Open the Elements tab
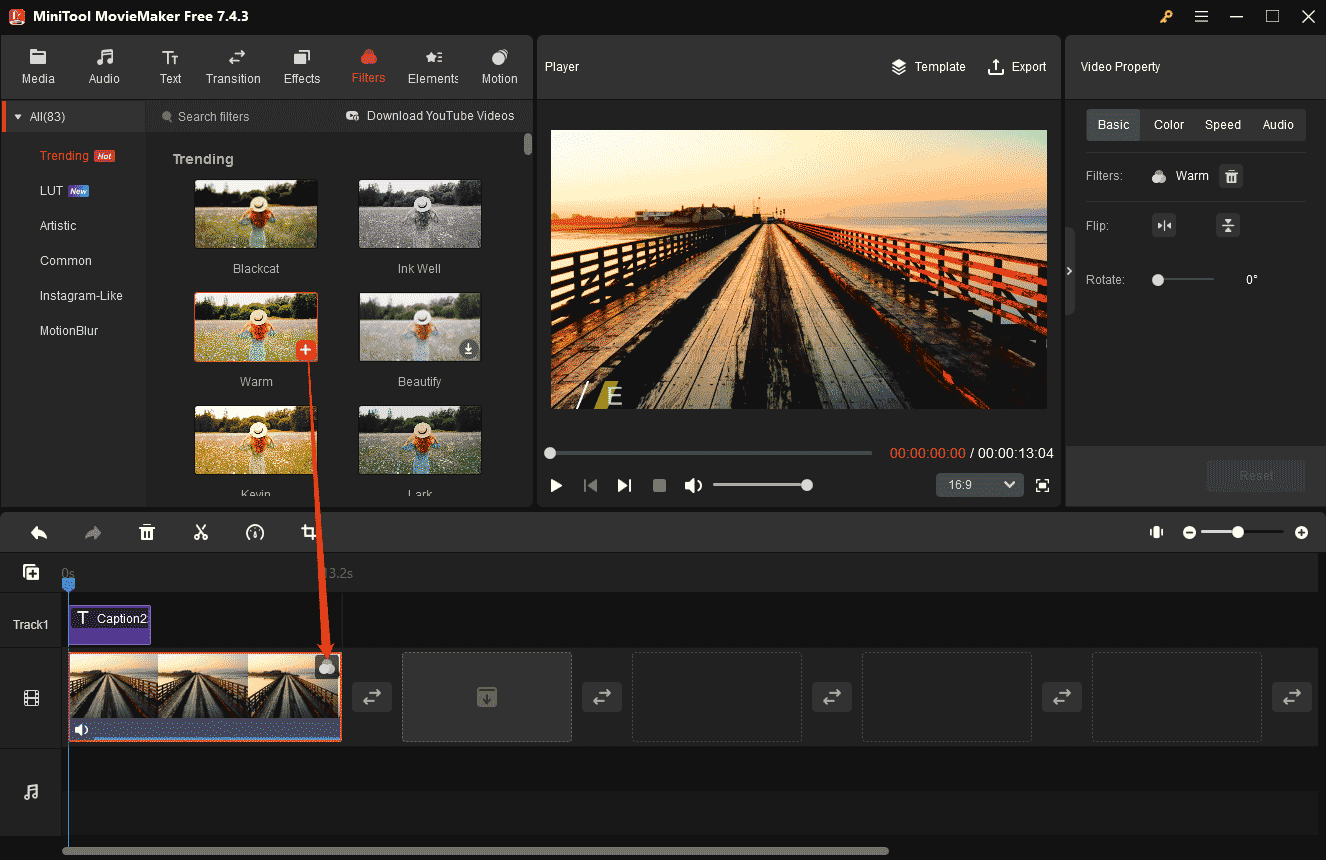 [x=433, y=67]
